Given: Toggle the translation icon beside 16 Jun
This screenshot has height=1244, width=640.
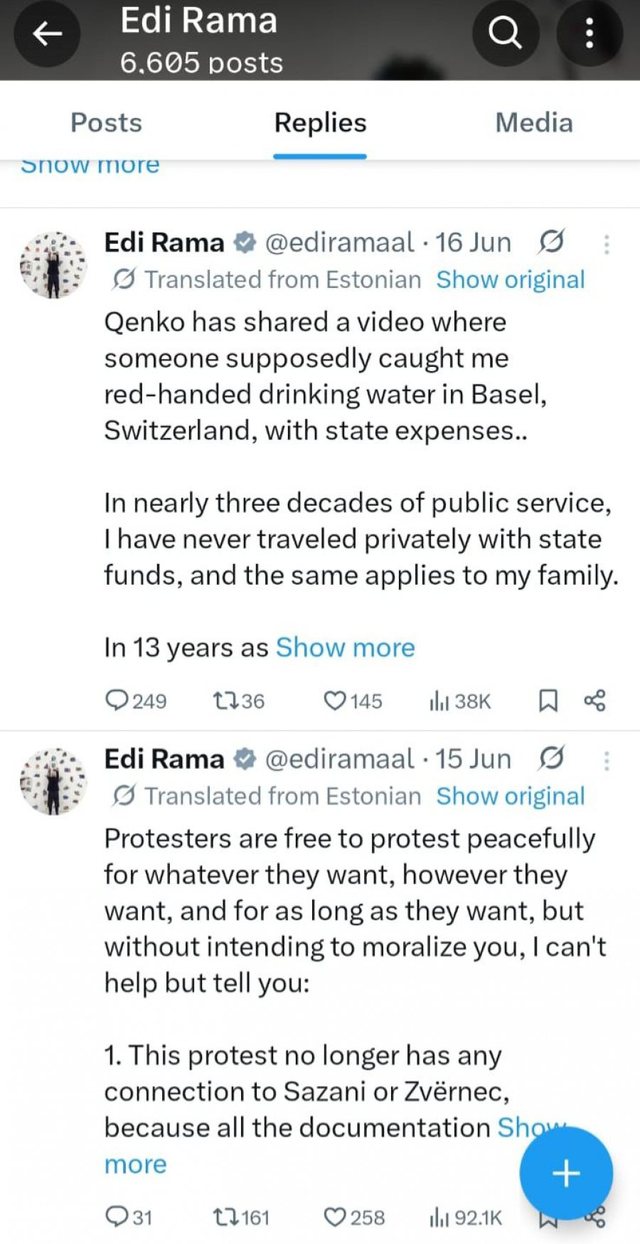Looking at the screenshot, I should pos(550,242).
